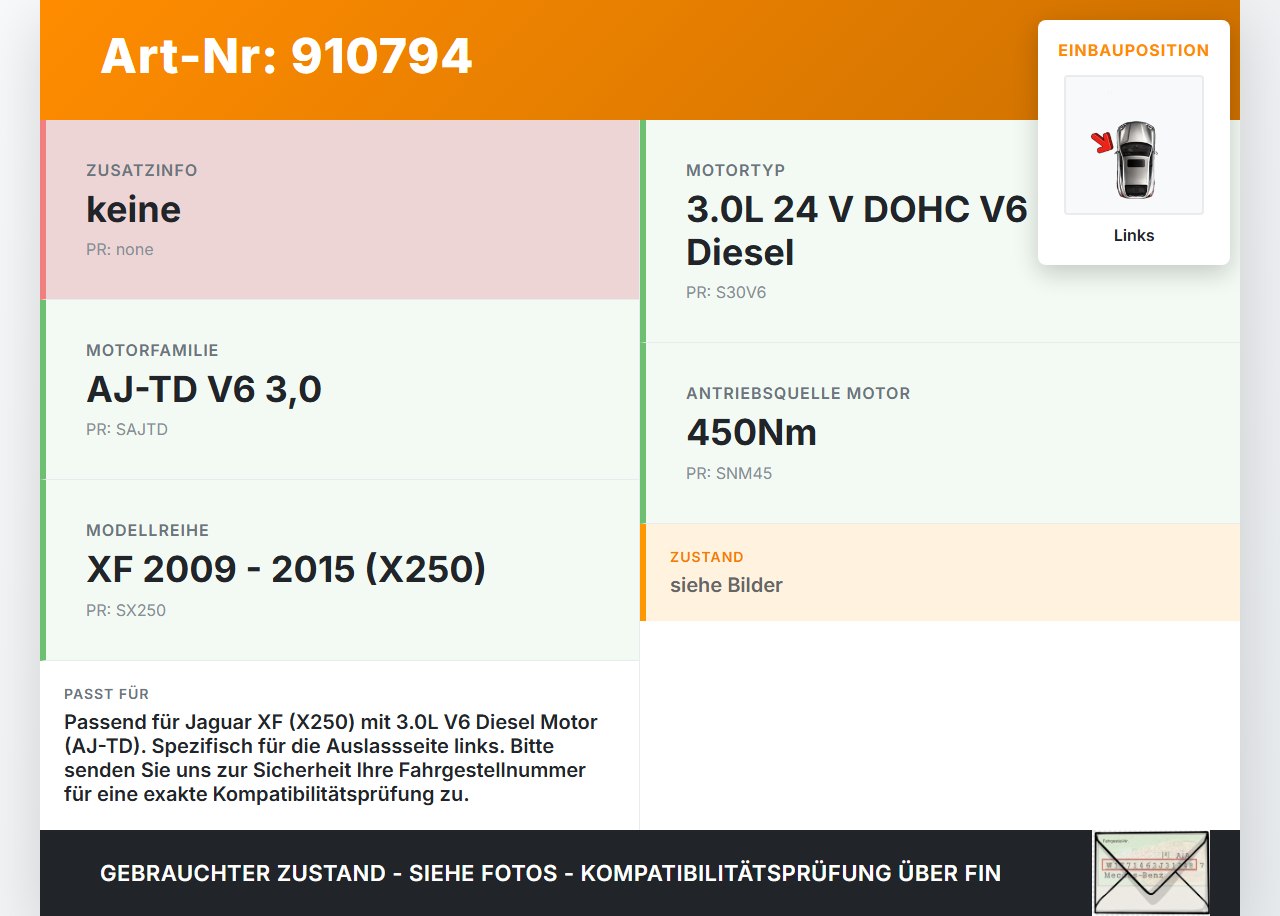
Task: Click the Passt für section label
Action: point(107,694)
